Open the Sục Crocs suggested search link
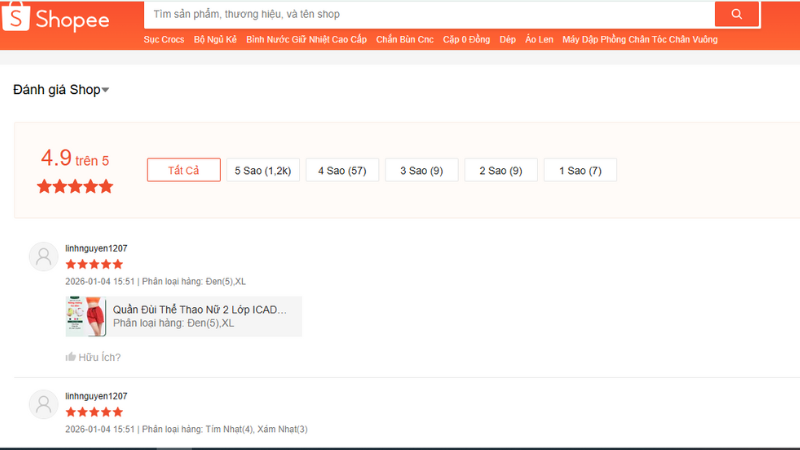This screenshot has height=450, width=800. tap(164, 40)
